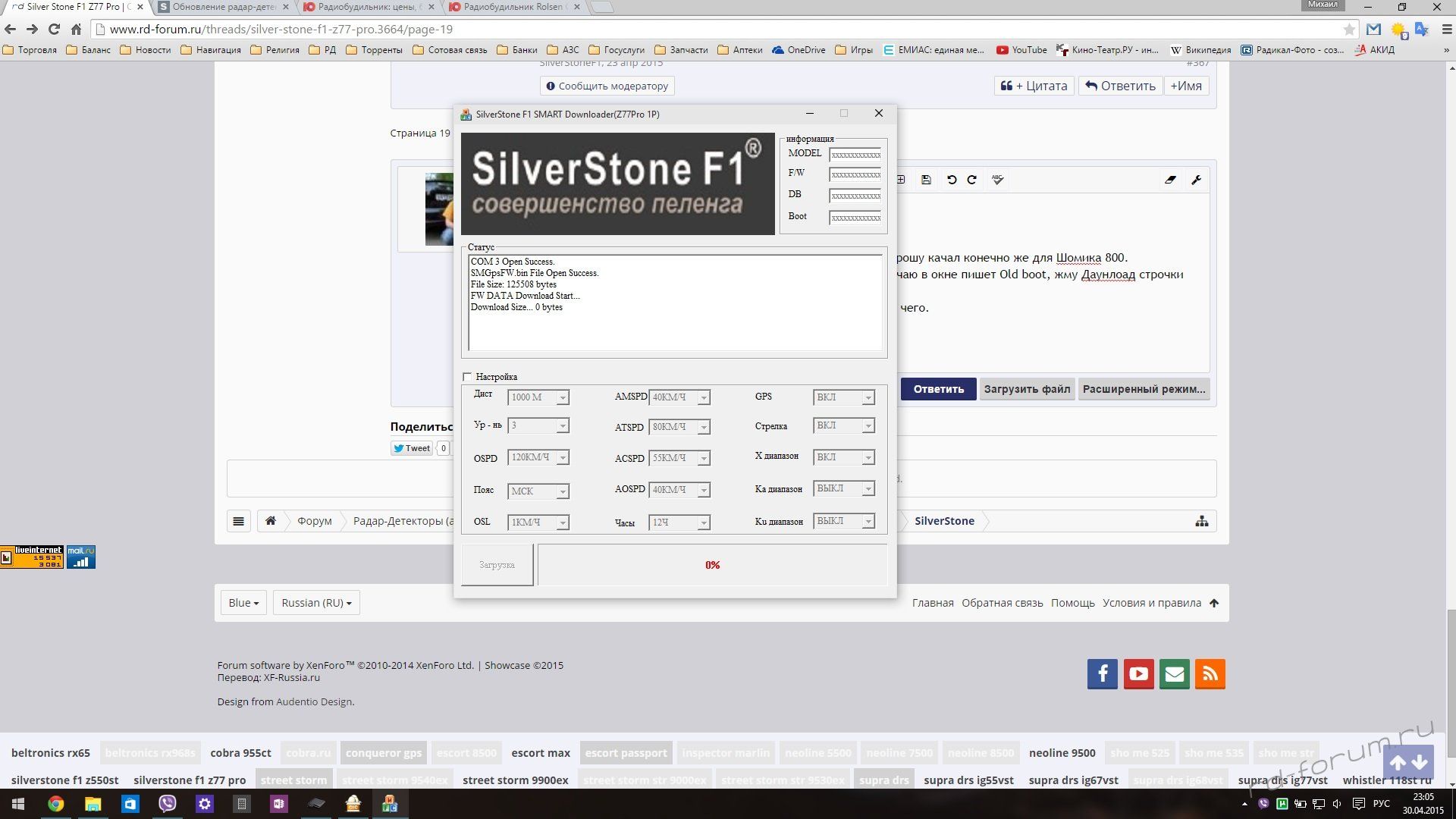Image resolution: width=1456 pixels, height=819 pixels.
Task: Click the eraser remove-formatting icon
Action: [1170, 180]
